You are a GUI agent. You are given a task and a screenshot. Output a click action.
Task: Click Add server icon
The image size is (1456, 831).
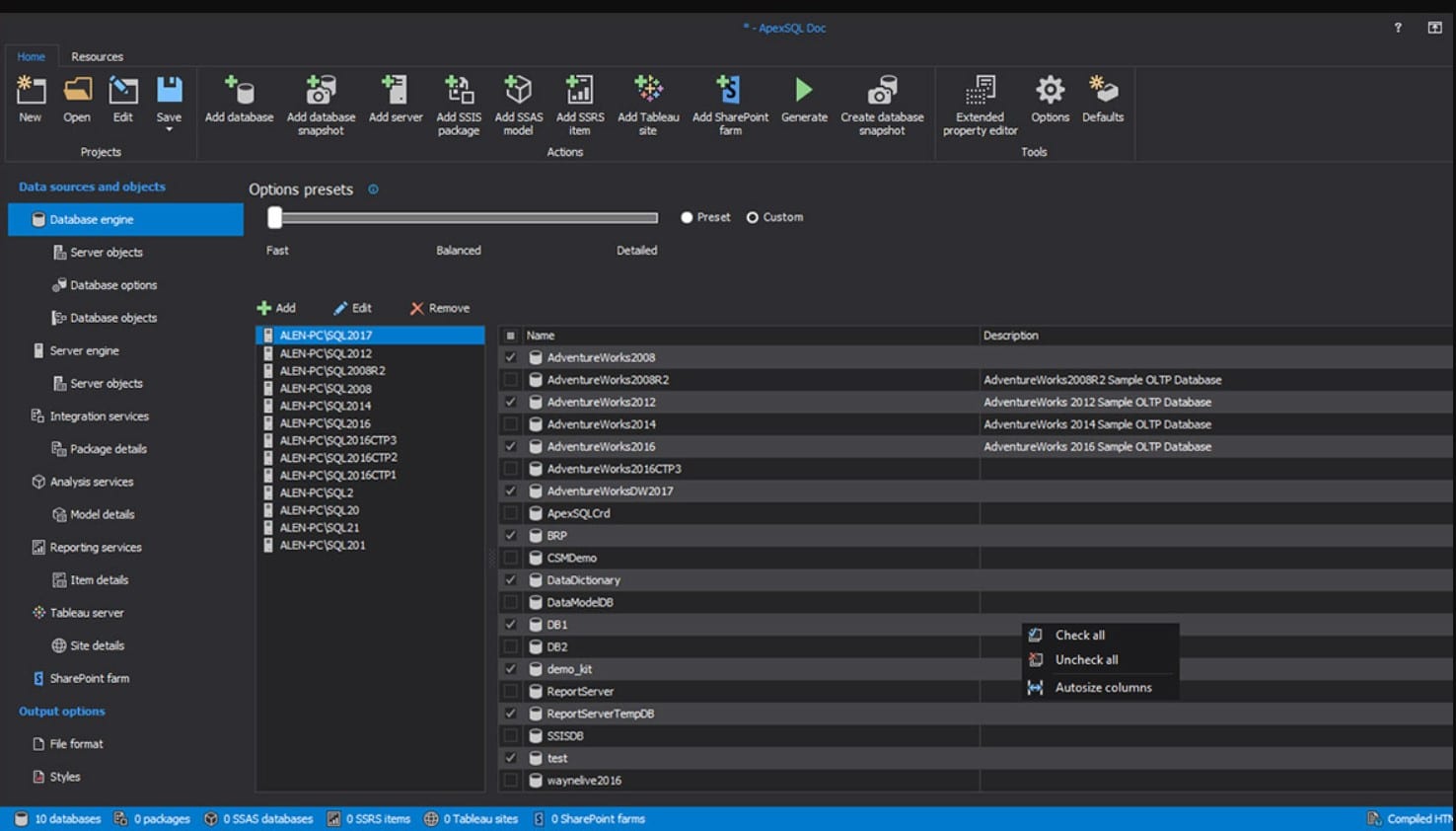[396, 99]
